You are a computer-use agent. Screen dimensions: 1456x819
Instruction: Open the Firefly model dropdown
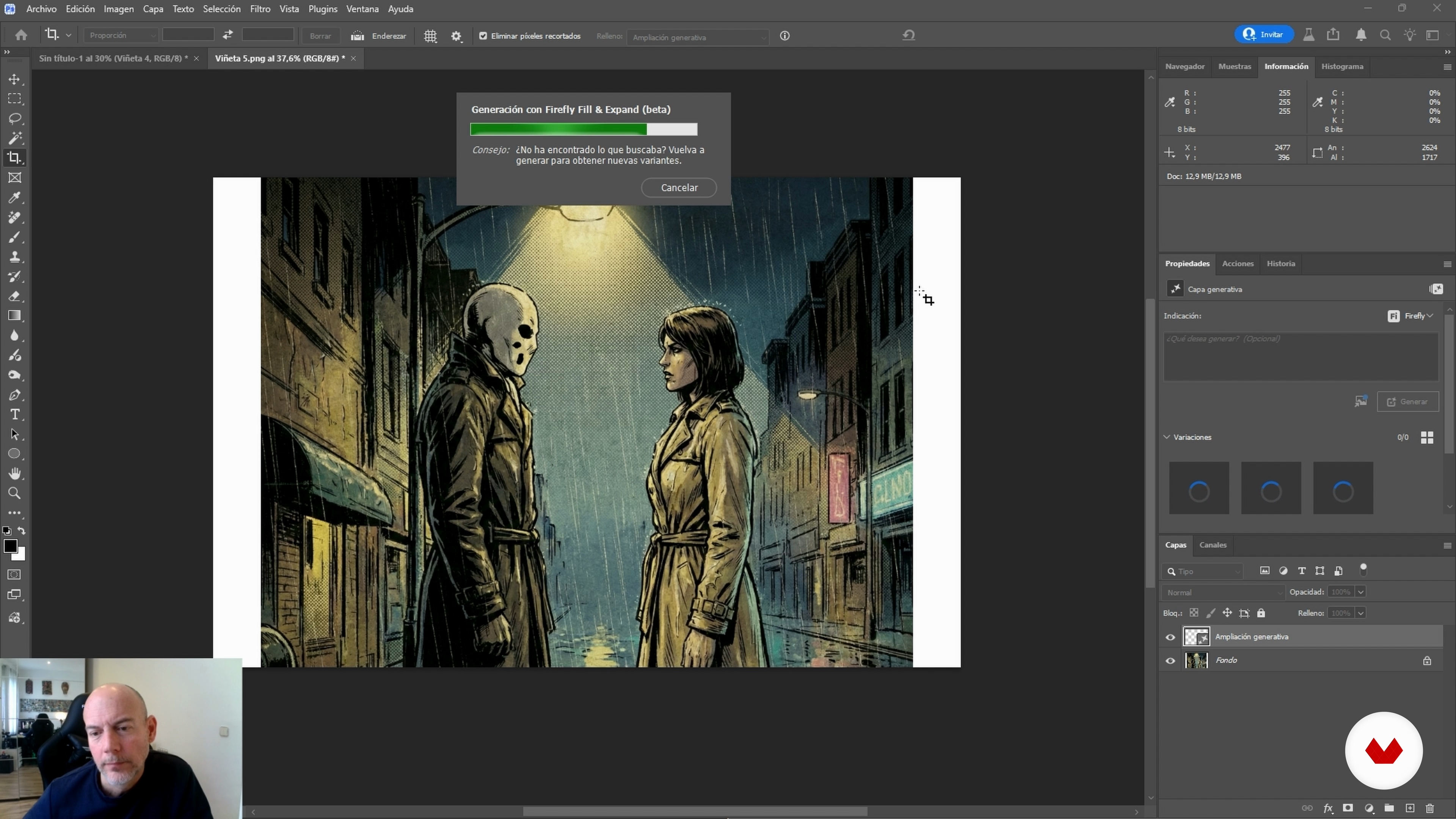(1411, 316)
